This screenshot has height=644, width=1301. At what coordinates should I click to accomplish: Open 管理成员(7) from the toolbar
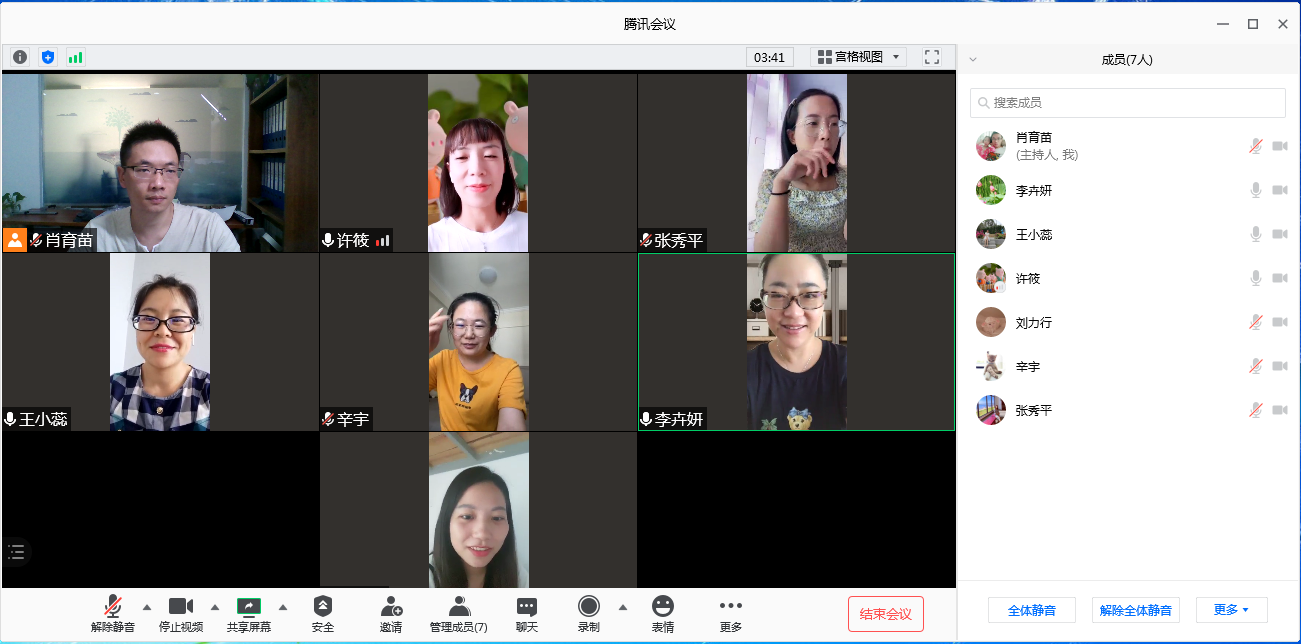click(459, 613)
